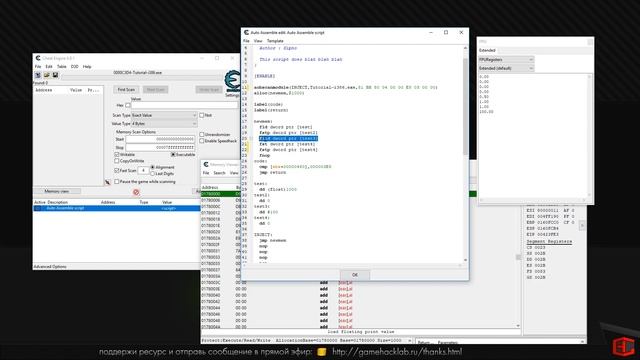Click the FPU window vertical scrollbar
Screen dimensions: 640x360
tap(589, 136)
